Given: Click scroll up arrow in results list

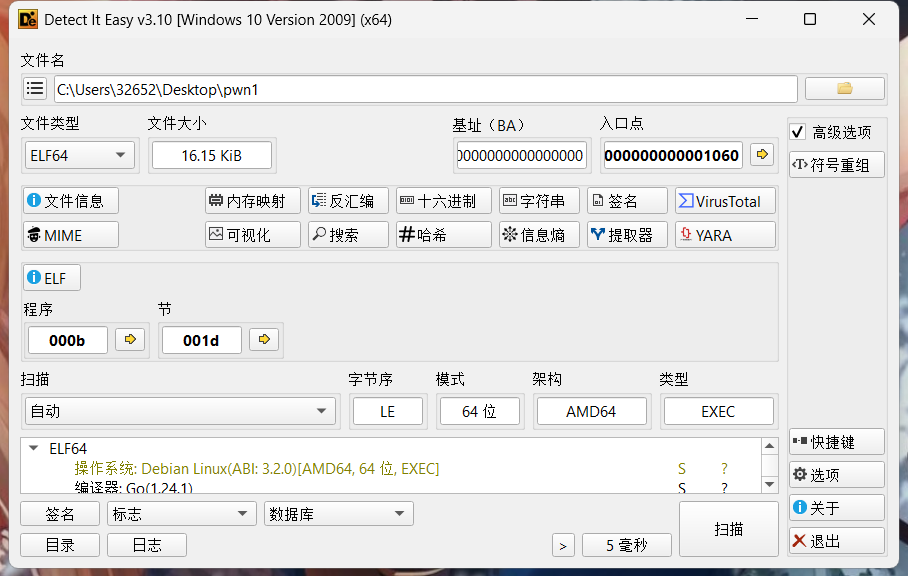Looking at the screenshot, I should point(769,446).
